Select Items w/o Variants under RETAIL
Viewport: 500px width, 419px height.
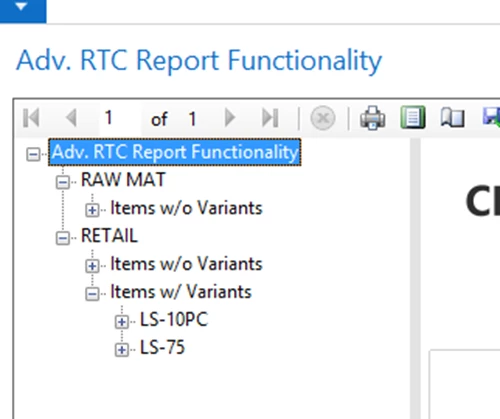coord(186,264)
